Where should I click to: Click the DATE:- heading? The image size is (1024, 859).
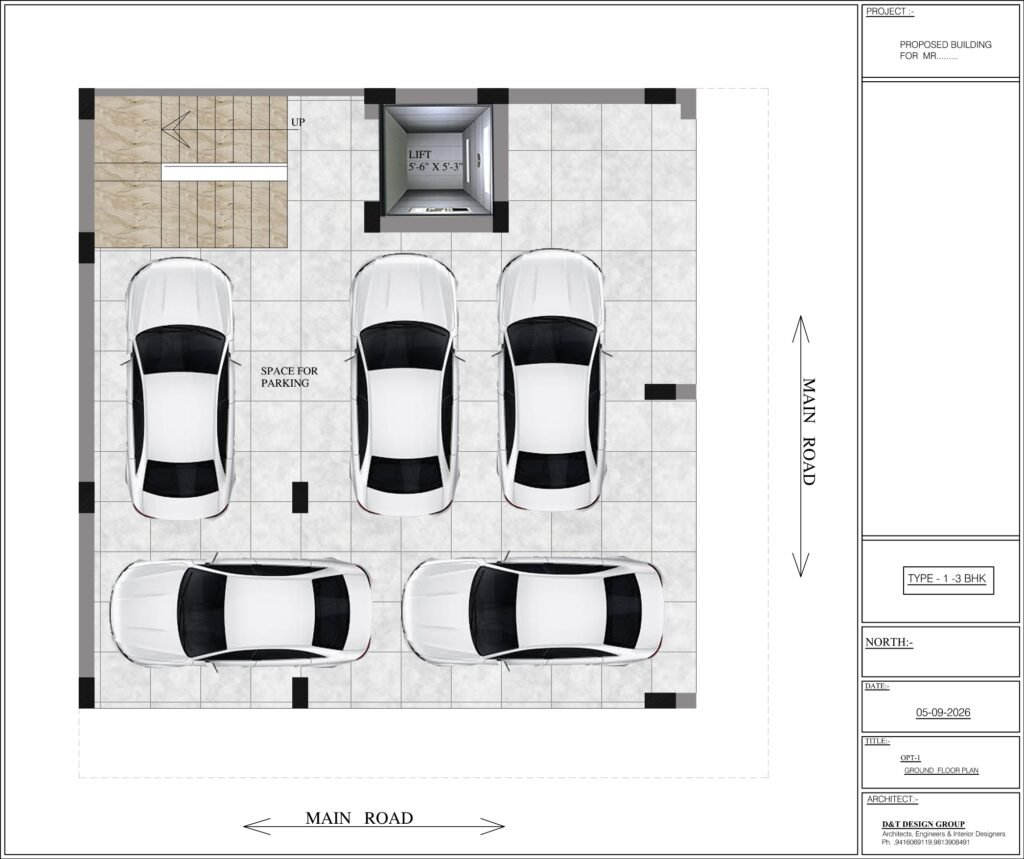coord(877,686)
